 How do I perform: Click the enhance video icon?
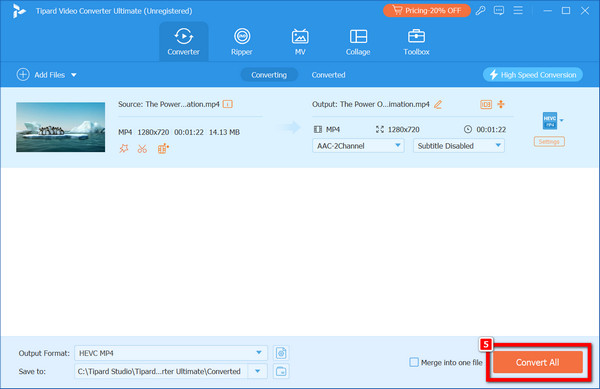[x=163, y=148]
